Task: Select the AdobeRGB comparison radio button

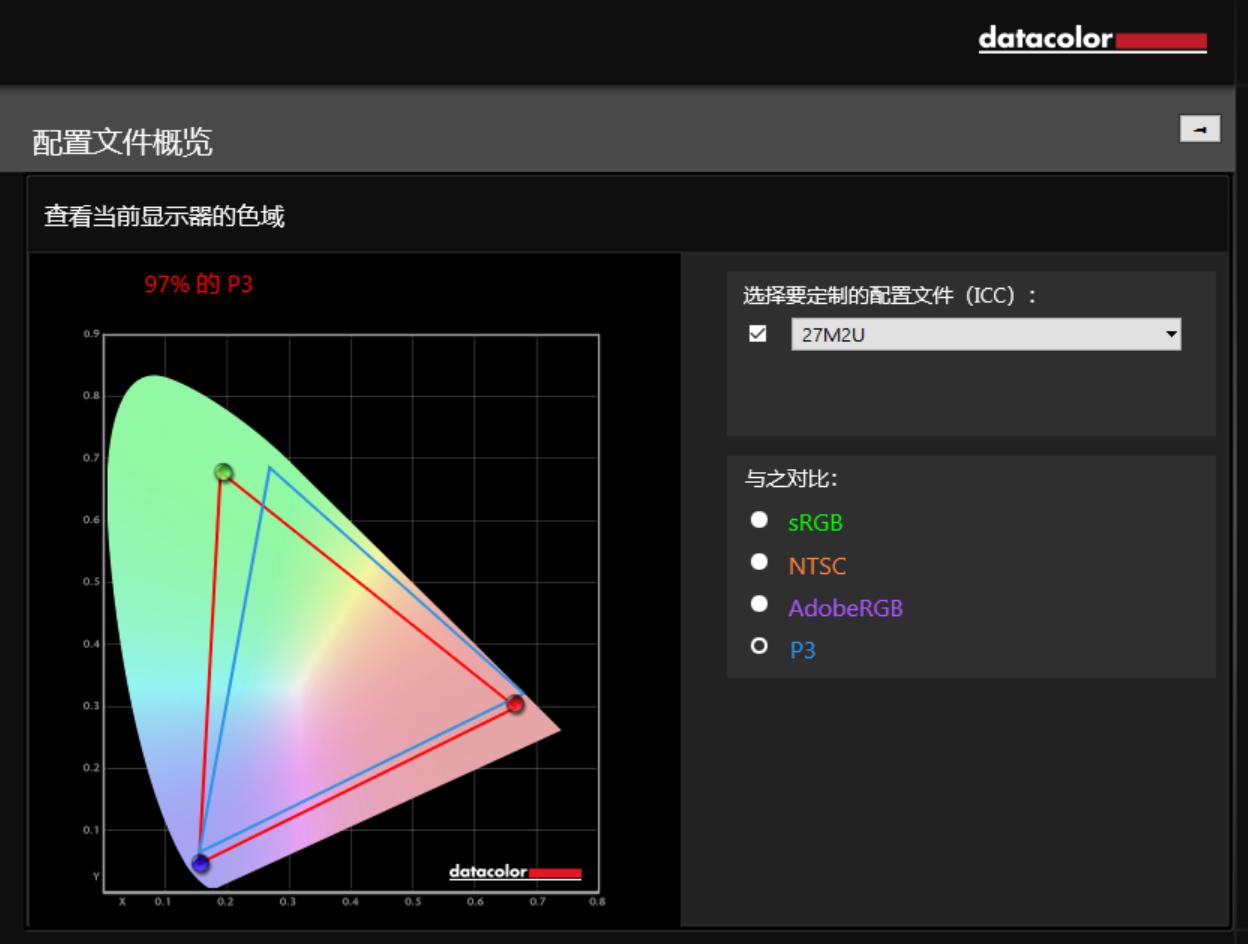Action: (759, 604)
